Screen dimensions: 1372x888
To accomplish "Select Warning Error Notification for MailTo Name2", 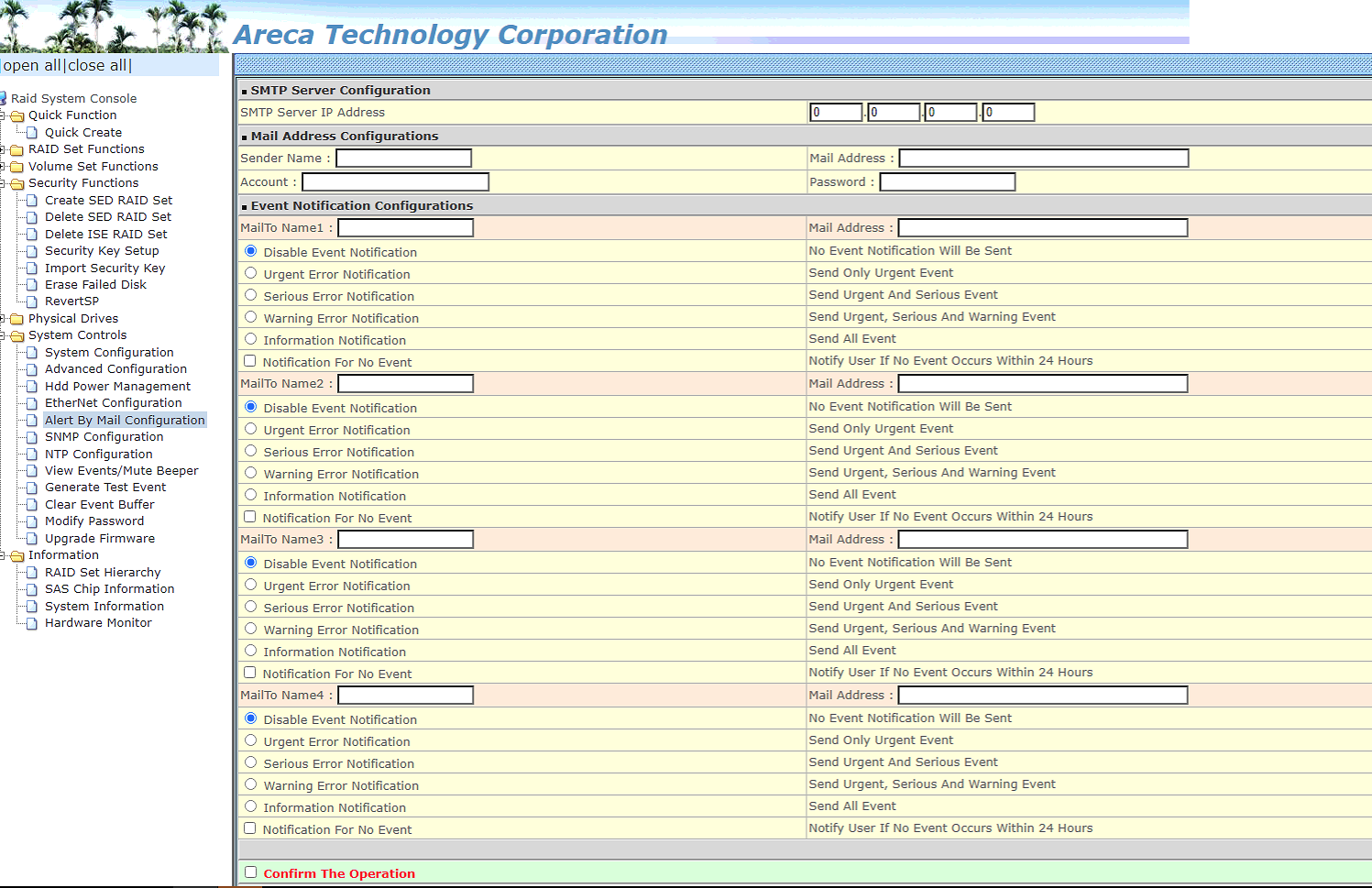I will click(250, 473).
